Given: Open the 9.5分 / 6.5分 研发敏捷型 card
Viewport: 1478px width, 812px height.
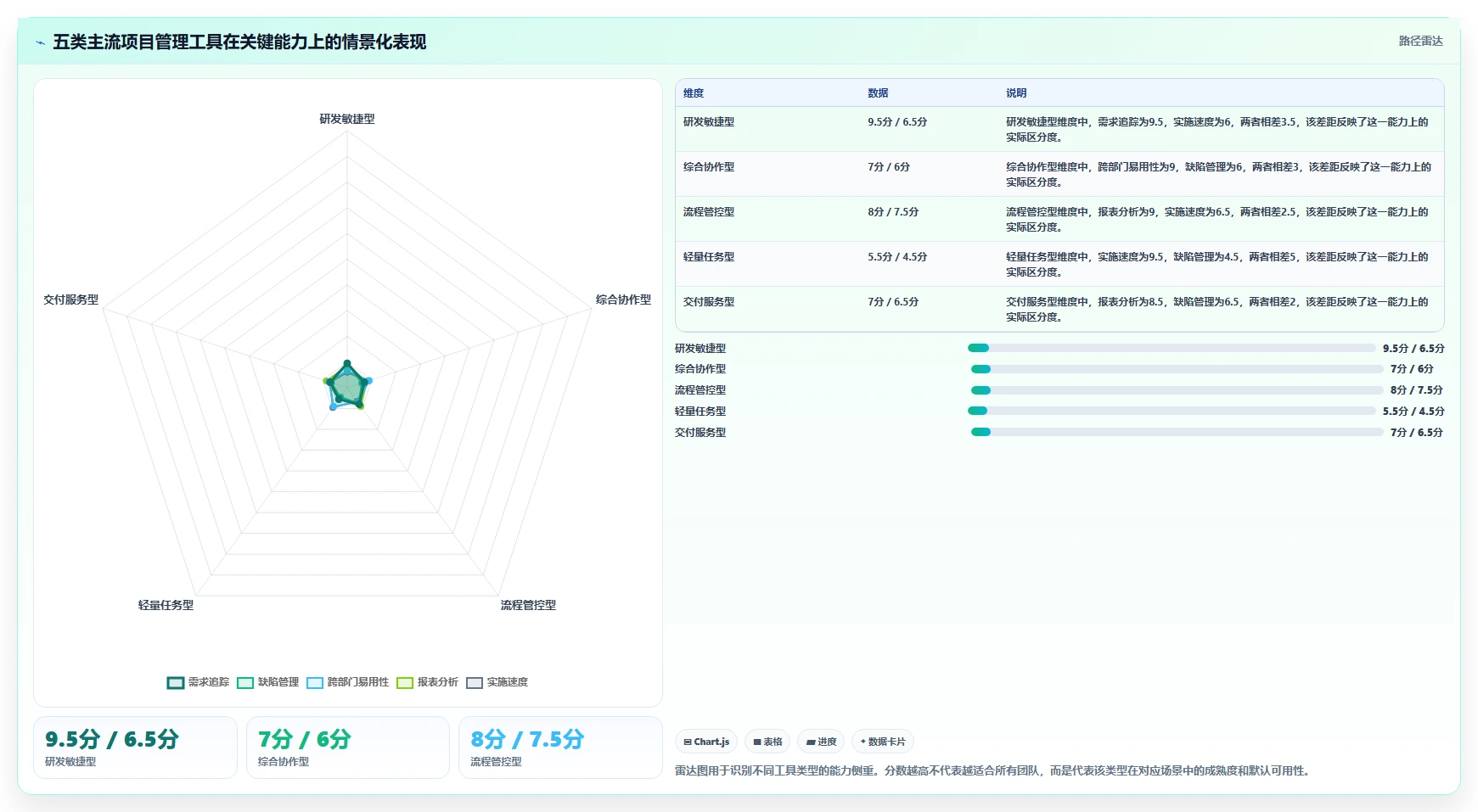Looking at the screenshot, I should [135, 748].
